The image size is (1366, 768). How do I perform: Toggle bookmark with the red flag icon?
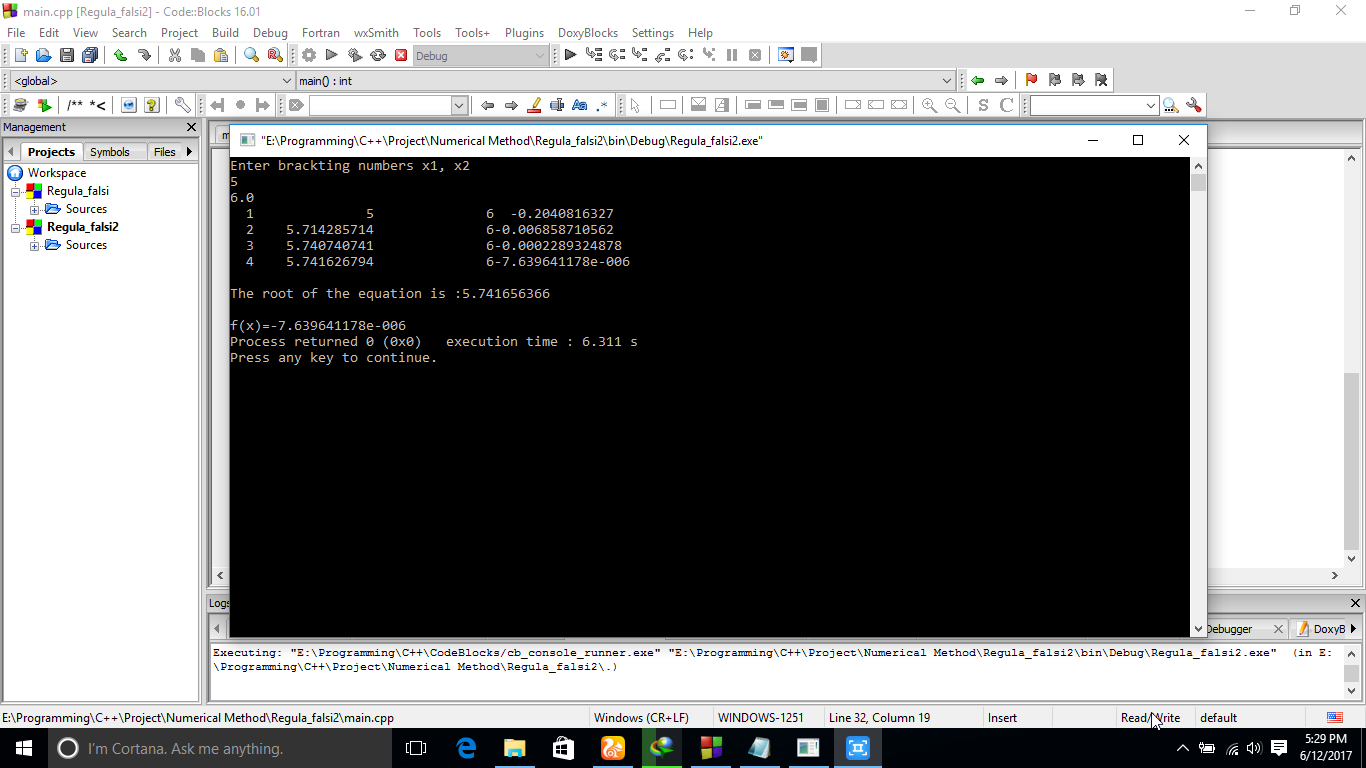(1031, 80)
